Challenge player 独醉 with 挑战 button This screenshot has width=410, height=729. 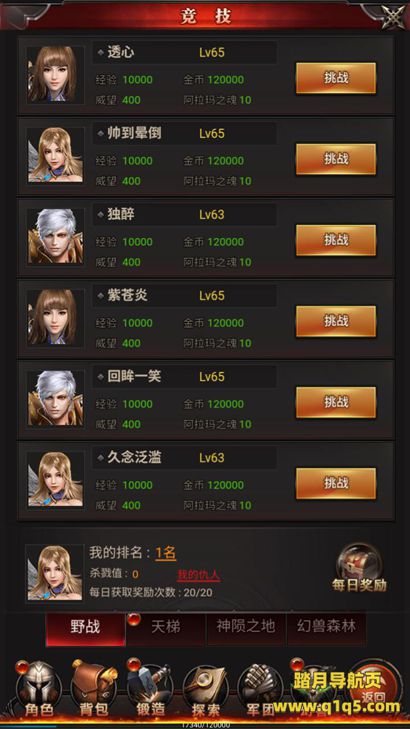[336, 240]
